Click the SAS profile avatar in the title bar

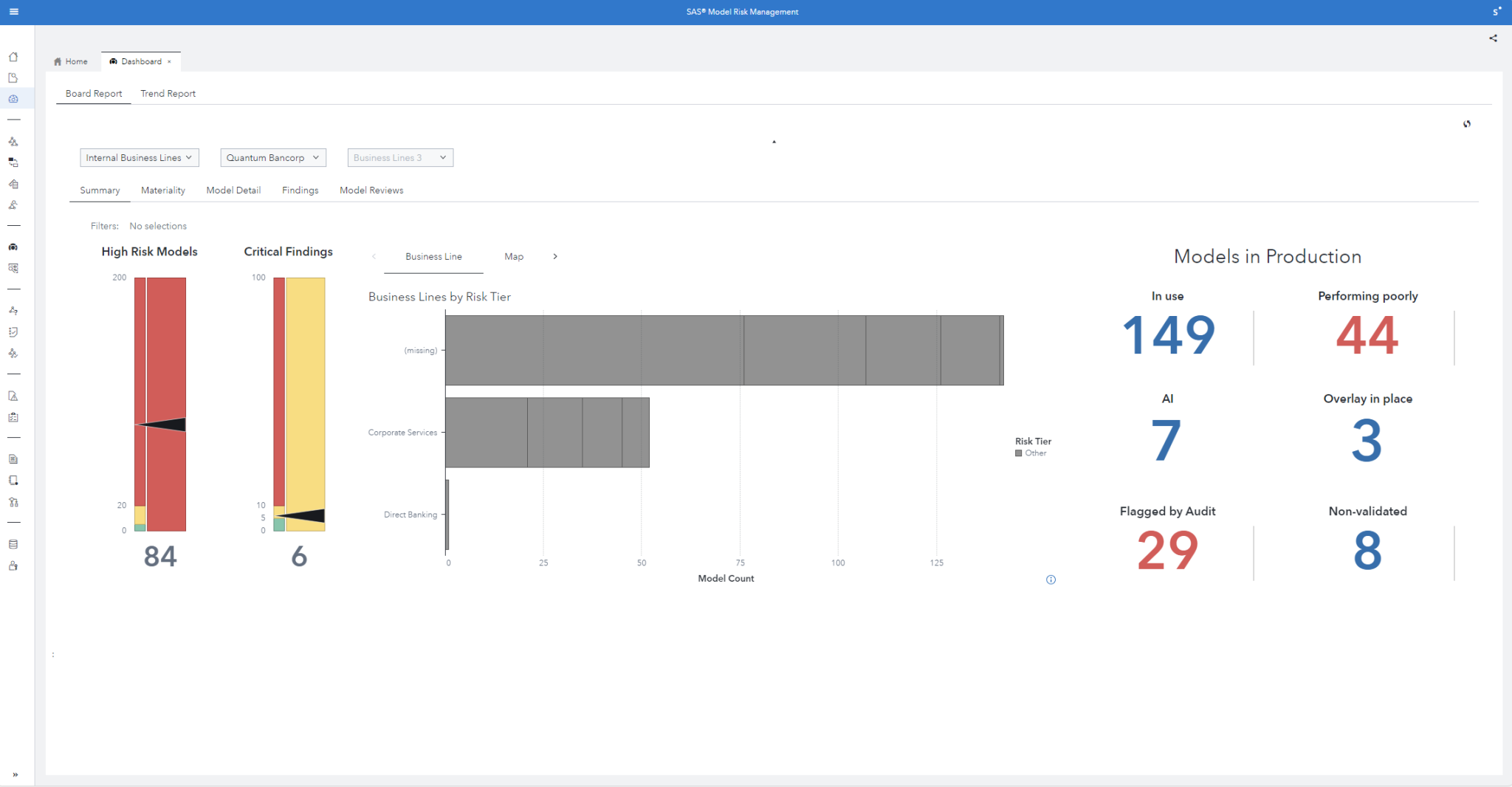pos(1497,12)
